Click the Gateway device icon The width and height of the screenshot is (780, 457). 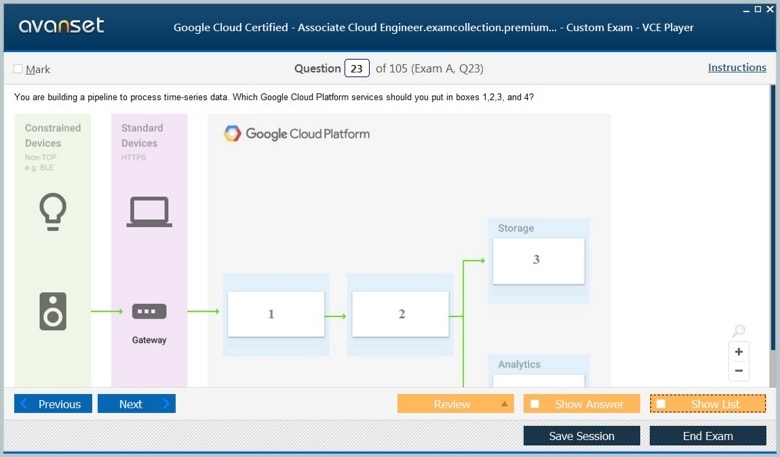(149, 312)
